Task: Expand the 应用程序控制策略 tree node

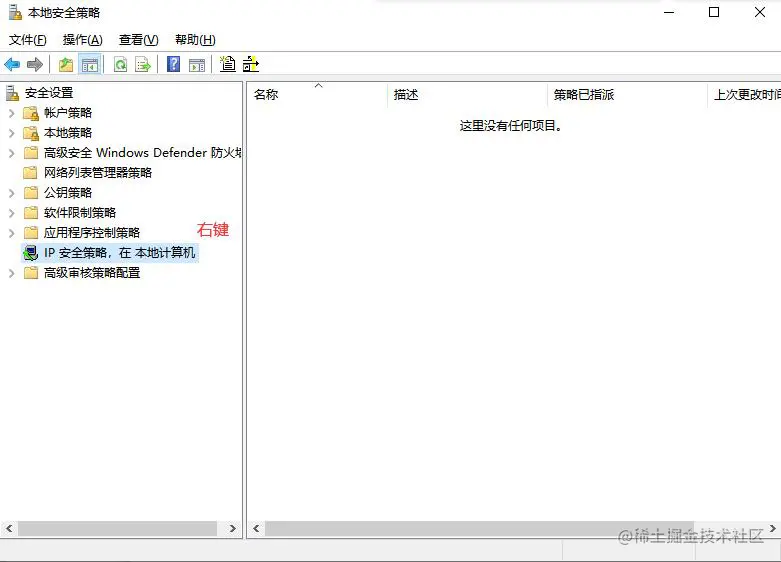Action: point(11,233)
